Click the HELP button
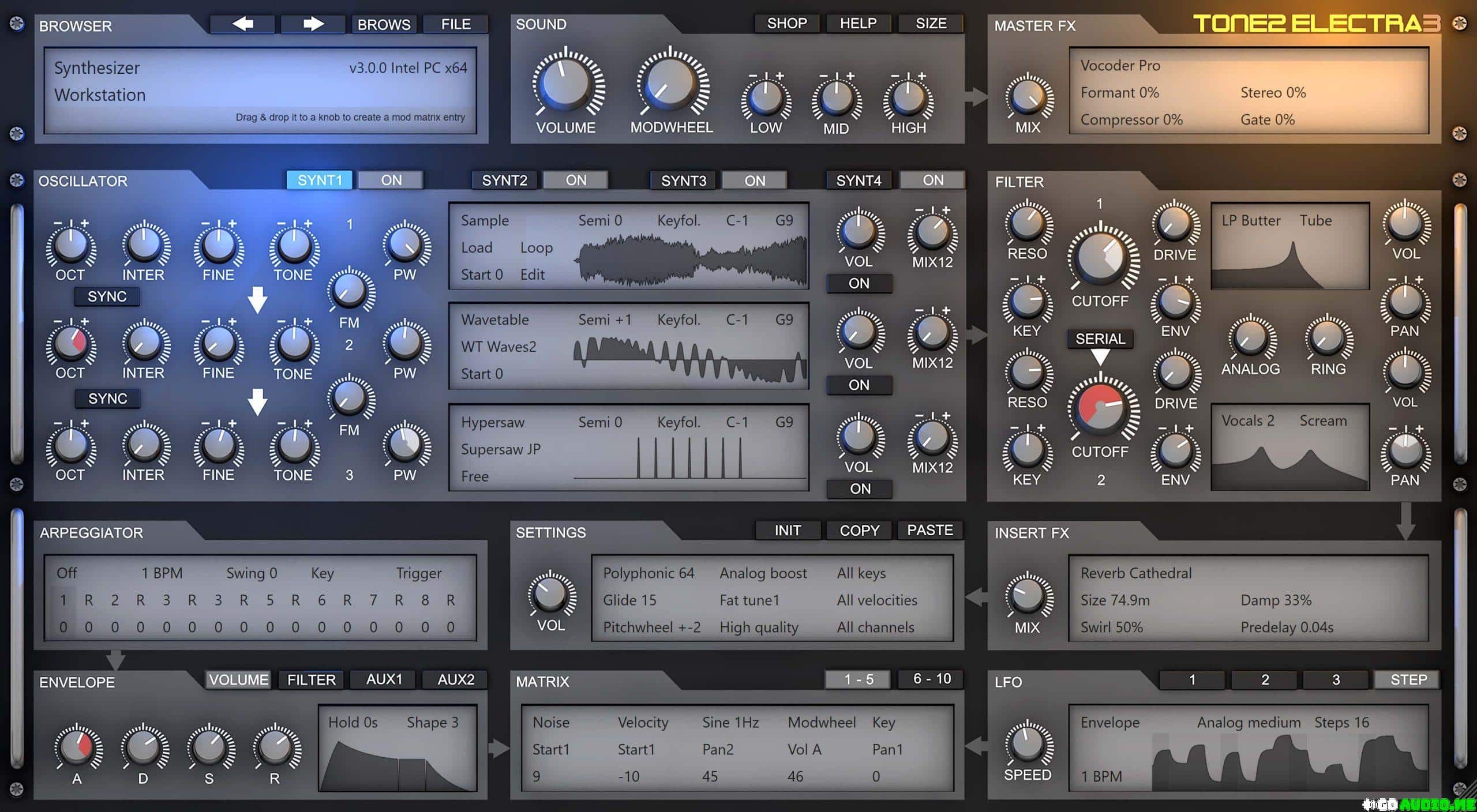 coord(858,24)
